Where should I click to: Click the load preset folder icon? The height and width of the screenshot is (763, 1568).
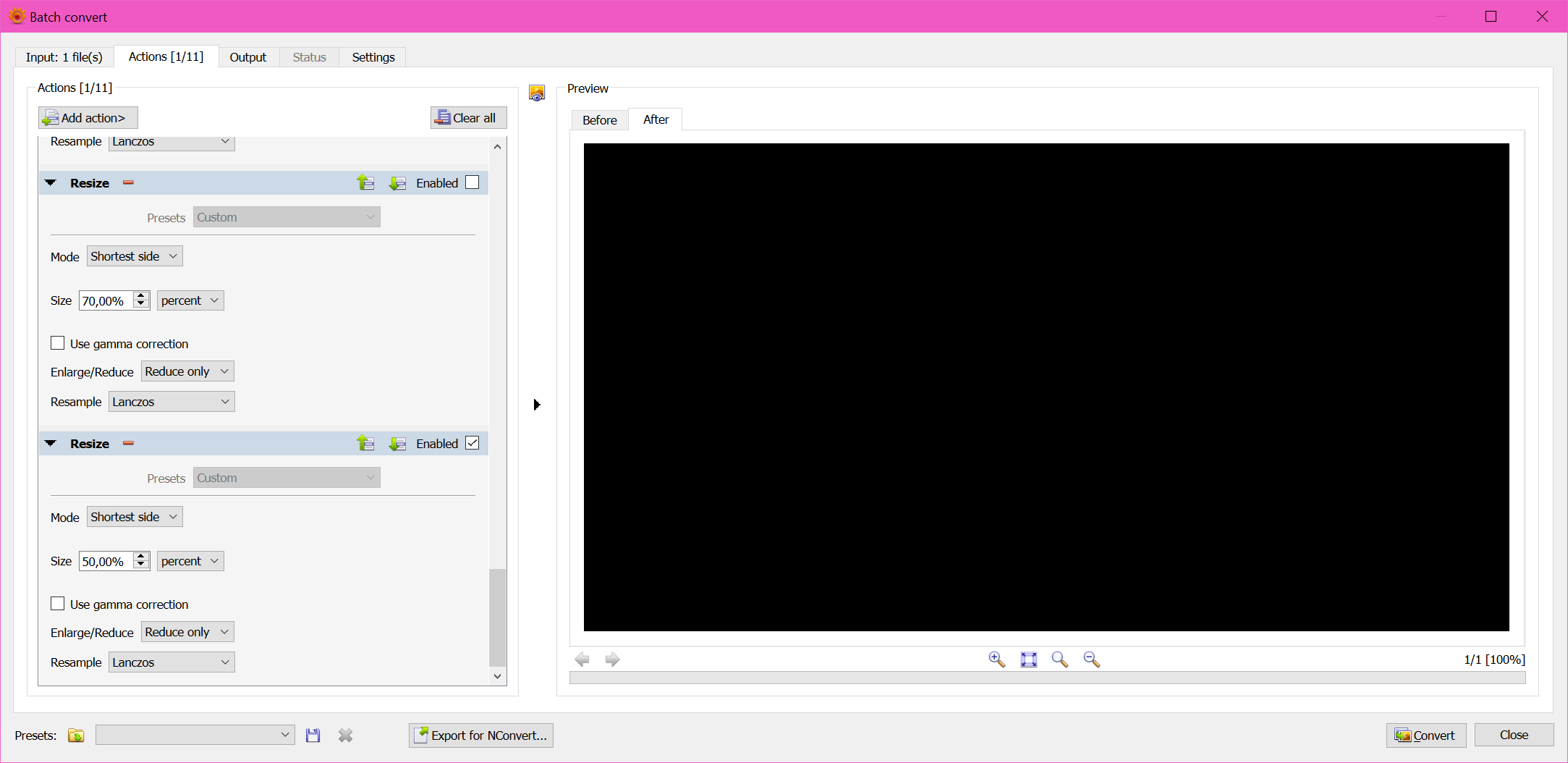(76, 735)
